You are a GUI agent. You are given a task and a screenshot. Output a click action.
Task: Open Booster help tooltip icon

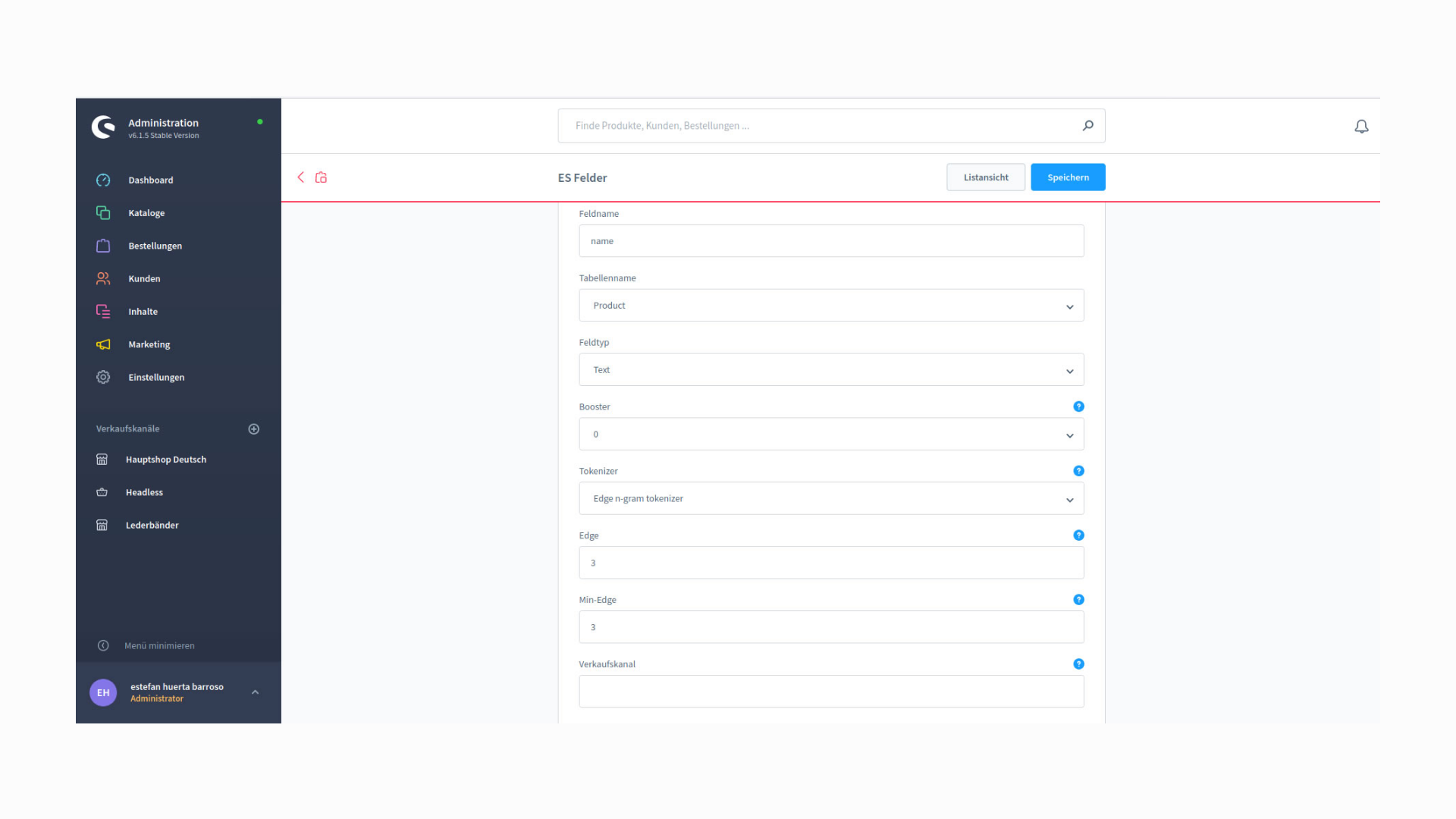point(1078,407)
